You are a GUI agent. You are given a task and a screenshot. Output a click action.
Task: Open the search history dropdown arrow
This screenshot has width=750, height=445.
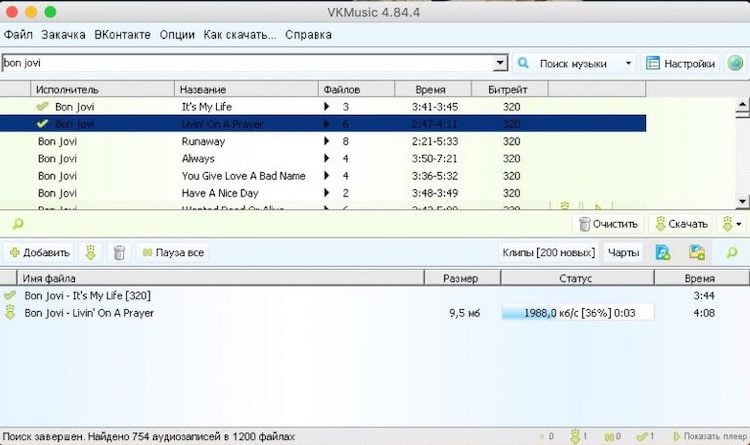pyautogui.click(x=500, y=63)
